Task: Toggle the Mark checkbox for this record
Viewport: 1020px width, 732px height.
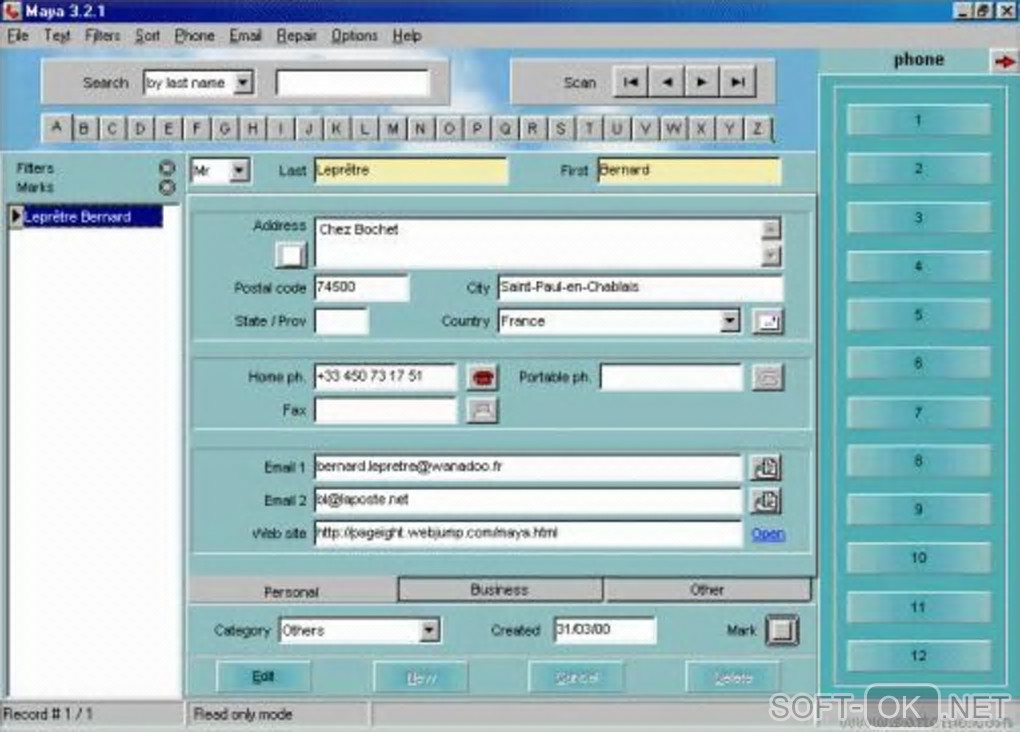Action: point(782,630)
